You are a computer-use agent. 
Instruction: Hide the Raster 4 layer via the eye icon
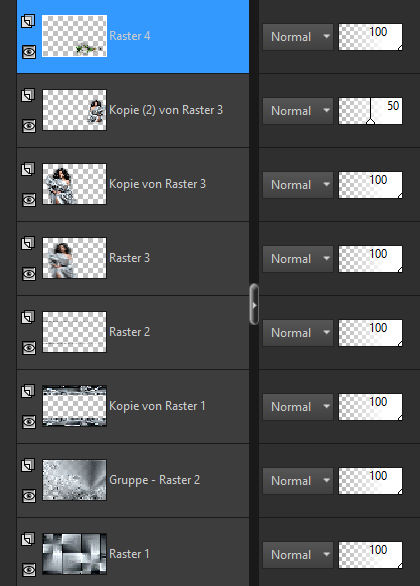tap(29, 52)
